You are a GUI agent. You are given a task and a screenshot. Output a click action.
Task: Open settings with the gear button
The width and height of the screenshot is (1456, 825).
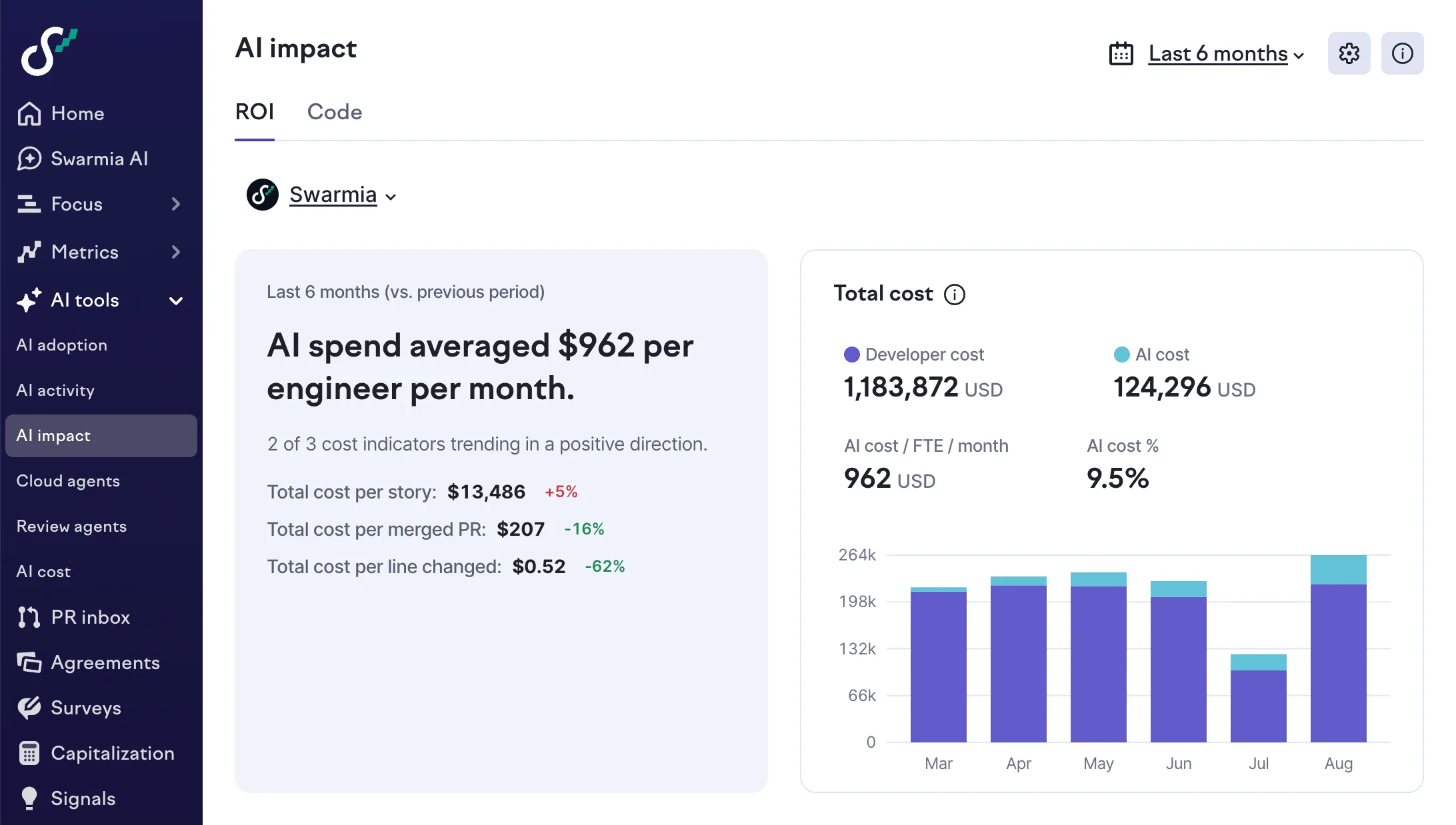(1349, 53)
